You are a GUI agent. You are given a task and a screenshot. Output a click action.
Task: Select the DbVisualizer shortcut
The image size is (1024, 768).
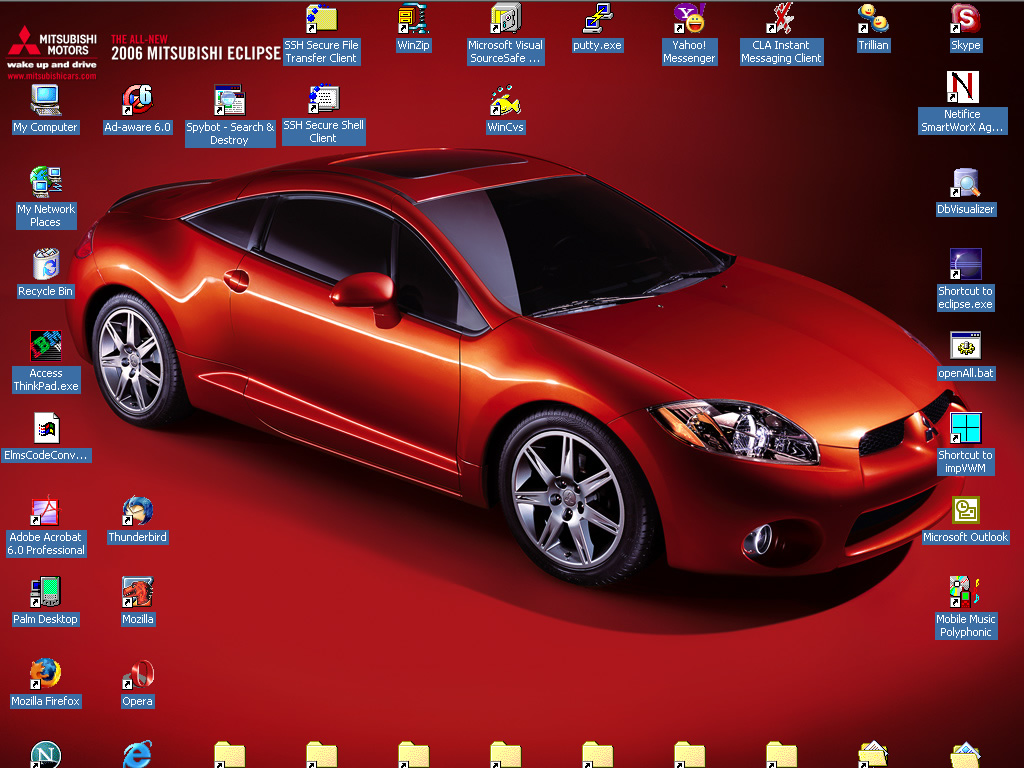(965, 183)
